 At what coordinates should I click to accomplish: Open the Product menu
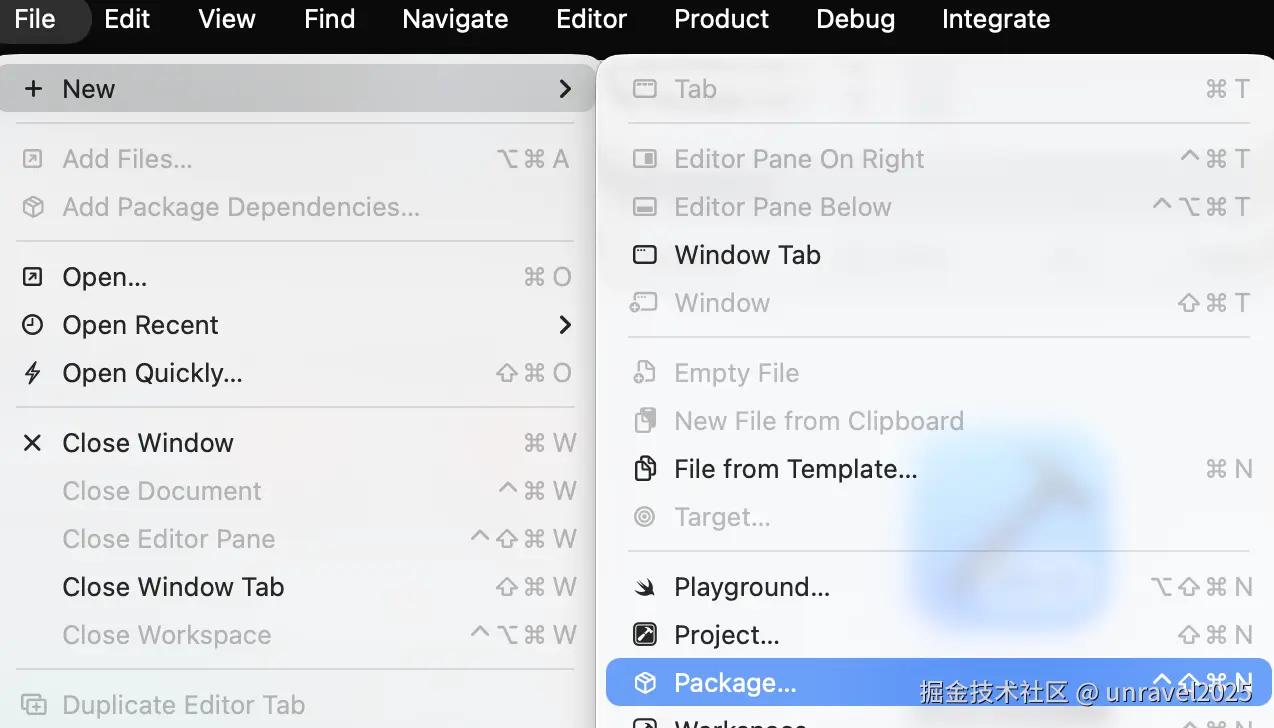(721, 19)
